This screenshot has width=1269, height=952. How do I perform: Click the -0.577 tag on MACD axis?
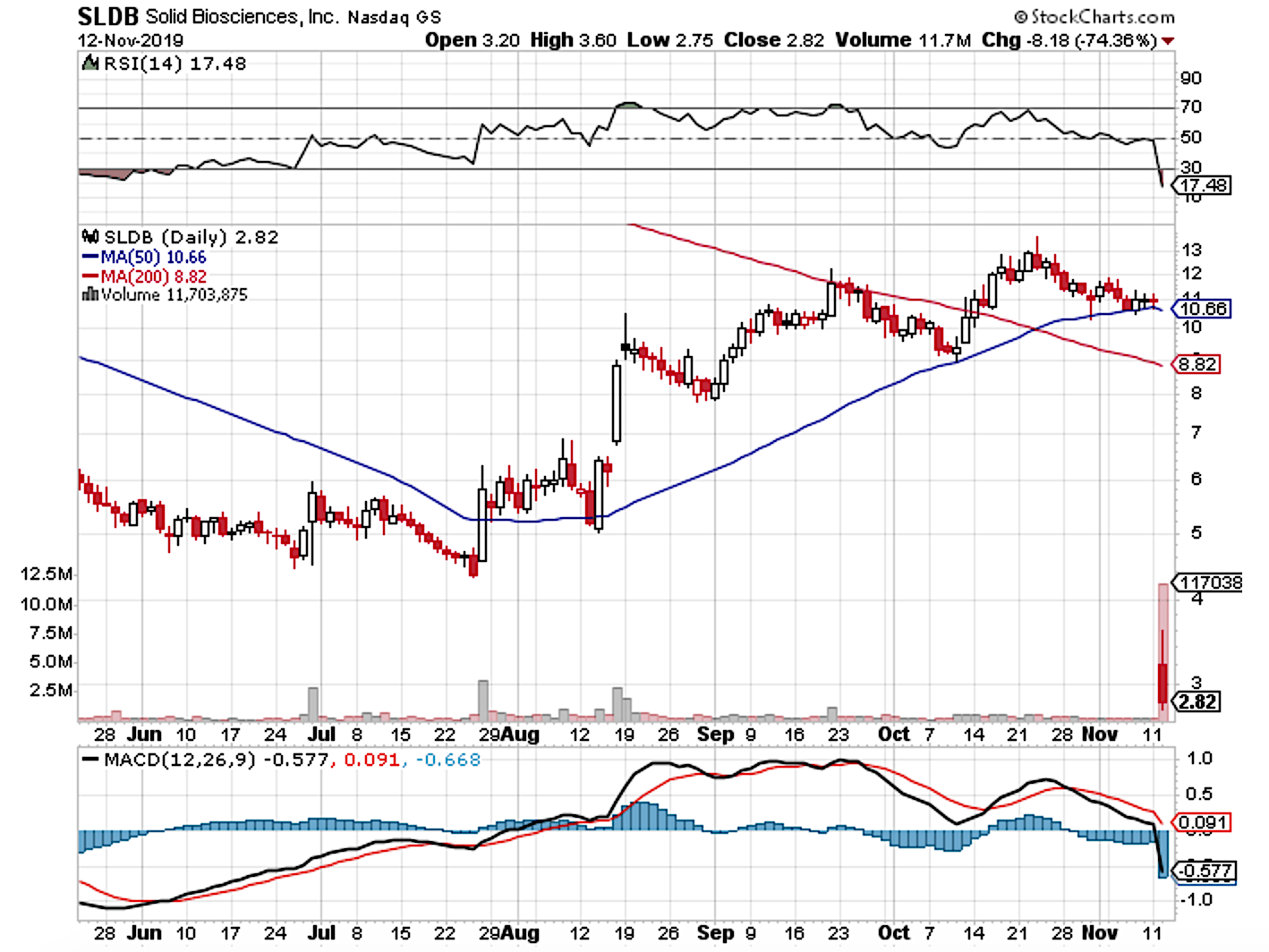click(1205, 871)
